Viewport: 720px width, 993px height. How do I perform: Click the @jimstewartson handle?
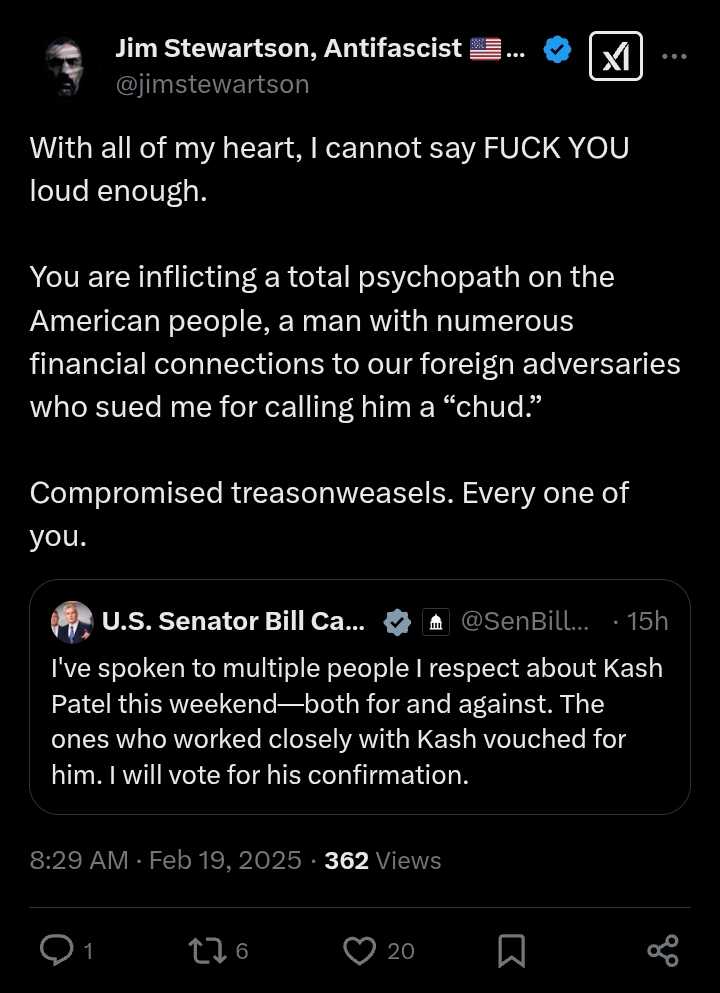point(212,84)
